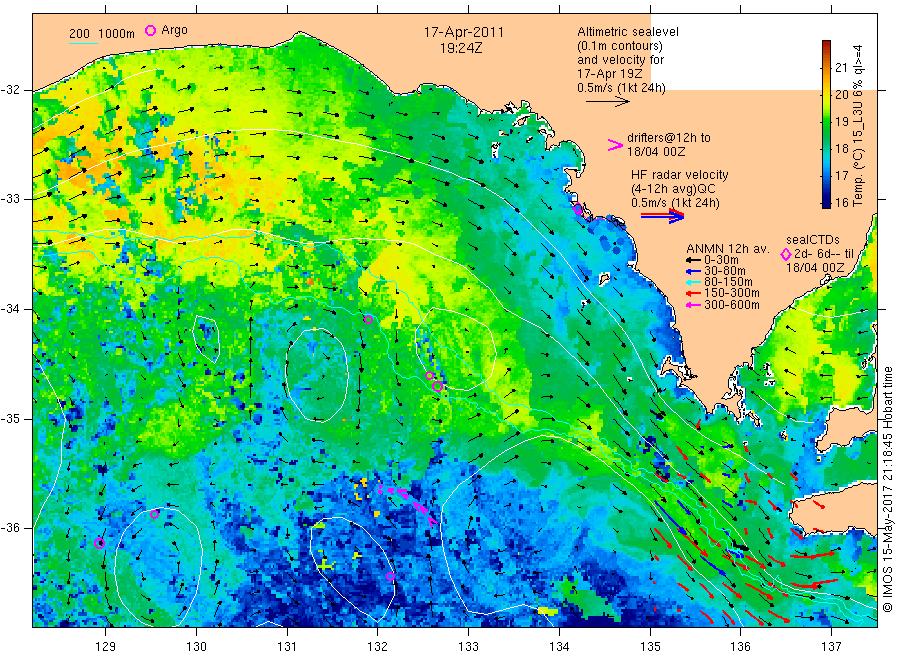The width and height of the screenshot is (900, 660).
Task: Click the temperature color bar
Action: coord(826,124)
